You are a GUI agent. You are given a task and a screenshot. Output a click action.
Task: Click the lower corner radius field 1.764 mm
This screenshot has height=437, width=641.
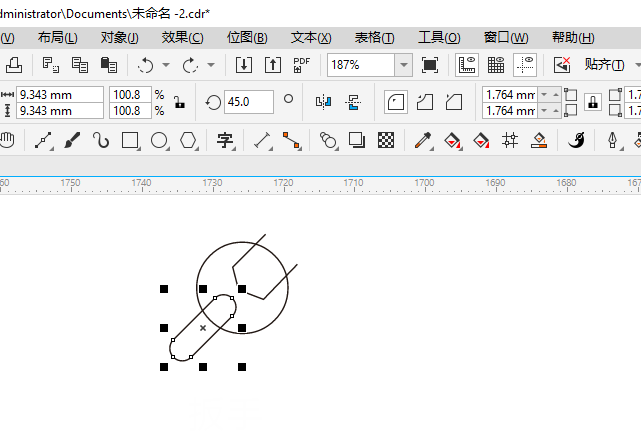tap(510, 111)
